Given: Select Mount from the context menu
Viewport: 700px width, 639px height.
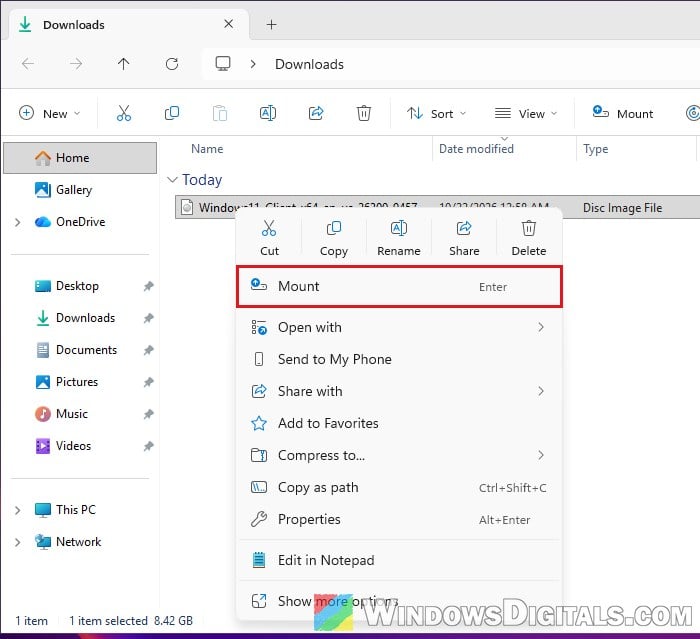Looking at the screenshot, I should click(x=399, y=286).
